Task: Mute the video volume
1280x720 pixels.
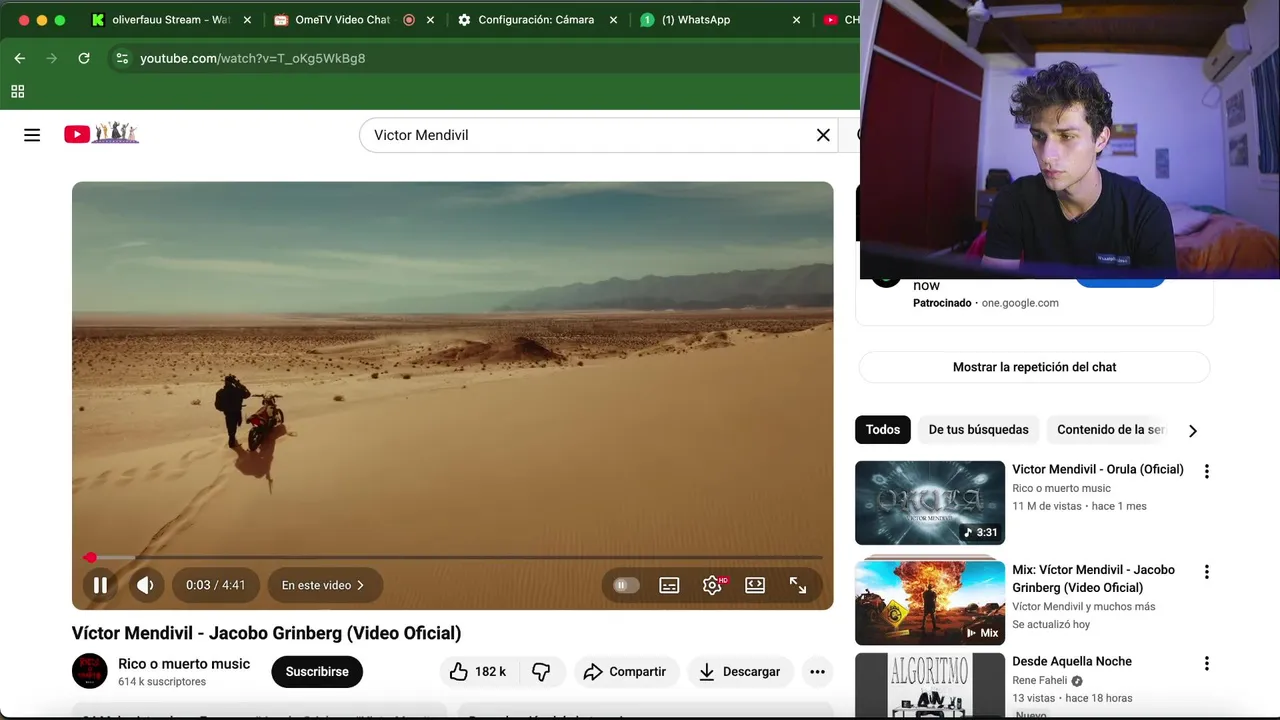Action: [145, 585]
